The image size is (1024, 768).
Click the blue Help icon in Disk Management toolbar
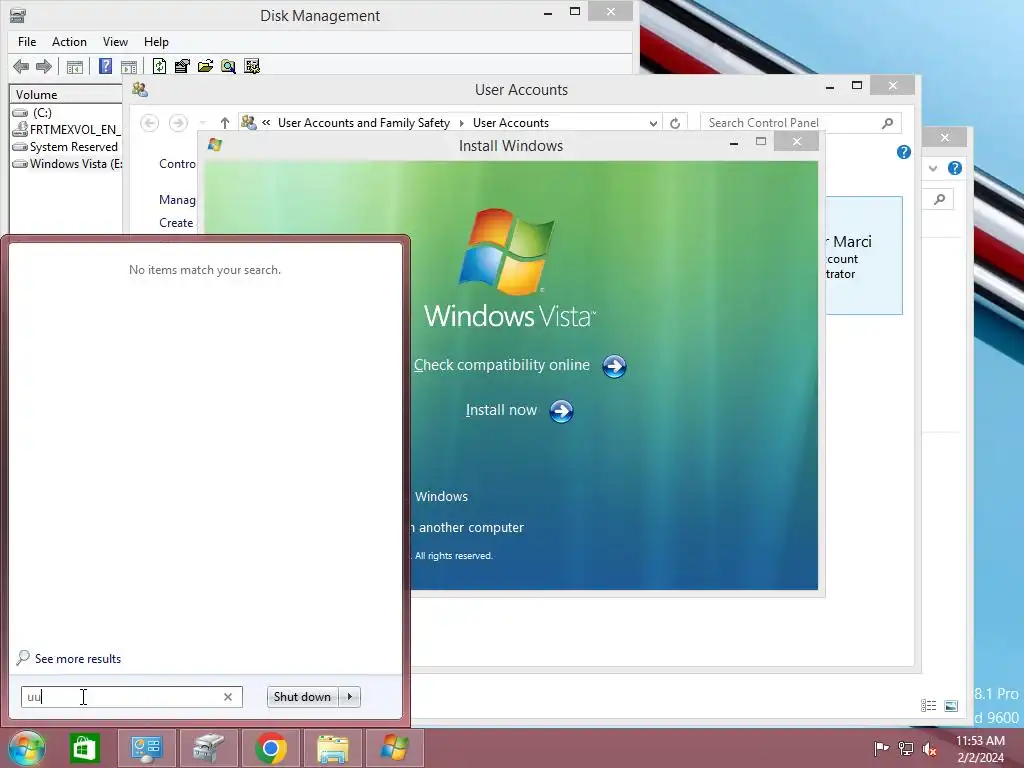coord(105,66)
